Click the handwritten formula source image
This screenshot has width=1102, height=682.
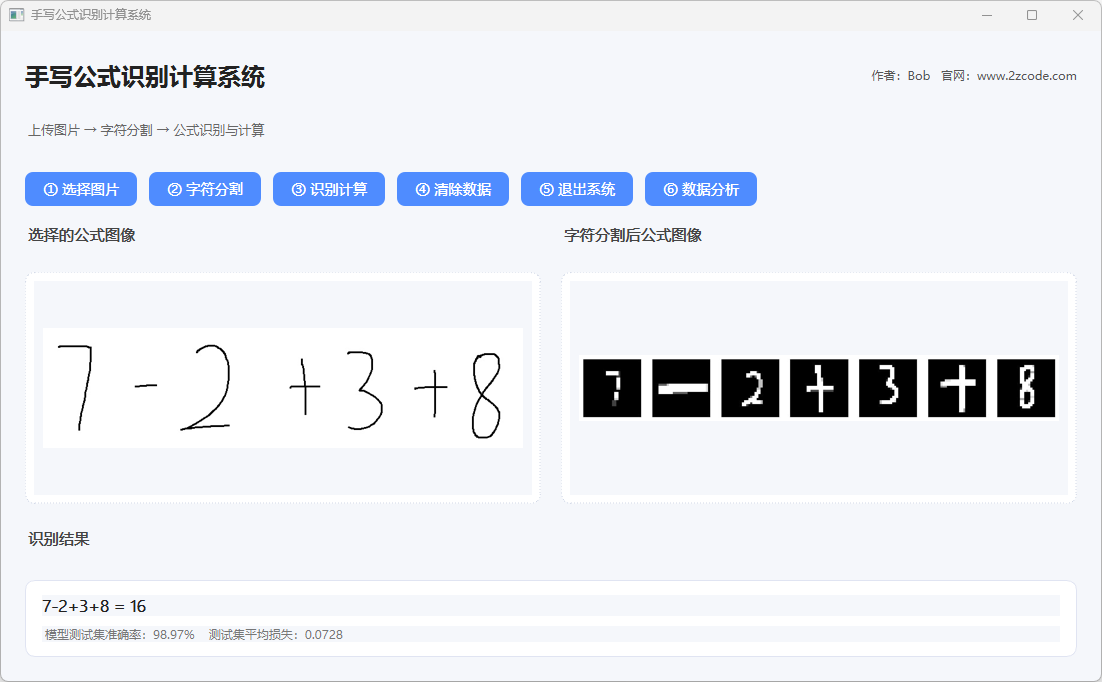coord(283,388)
